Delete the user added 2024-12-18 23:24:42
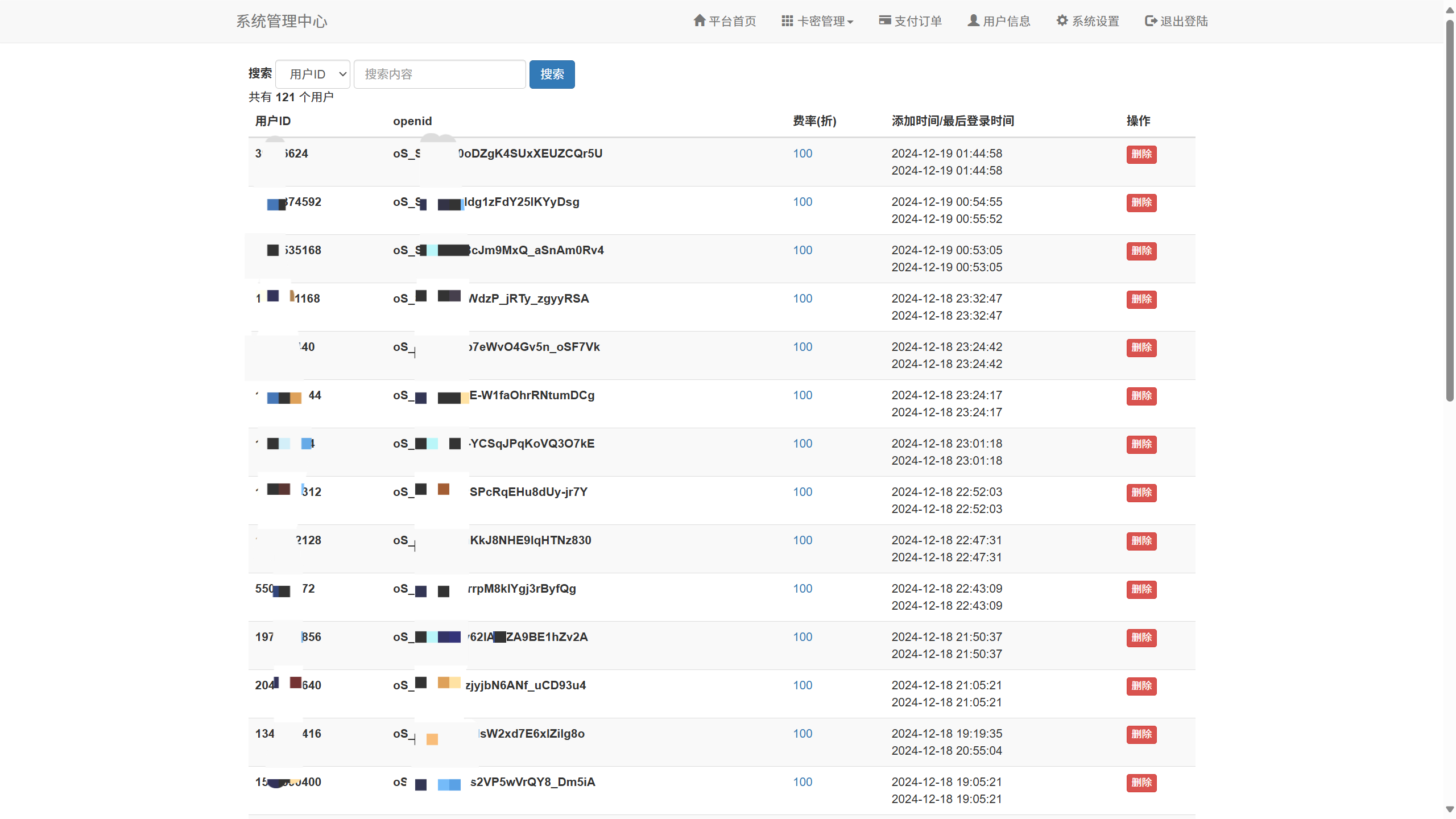Viewport: 1456px width, 819px height. pos(1141,348)
